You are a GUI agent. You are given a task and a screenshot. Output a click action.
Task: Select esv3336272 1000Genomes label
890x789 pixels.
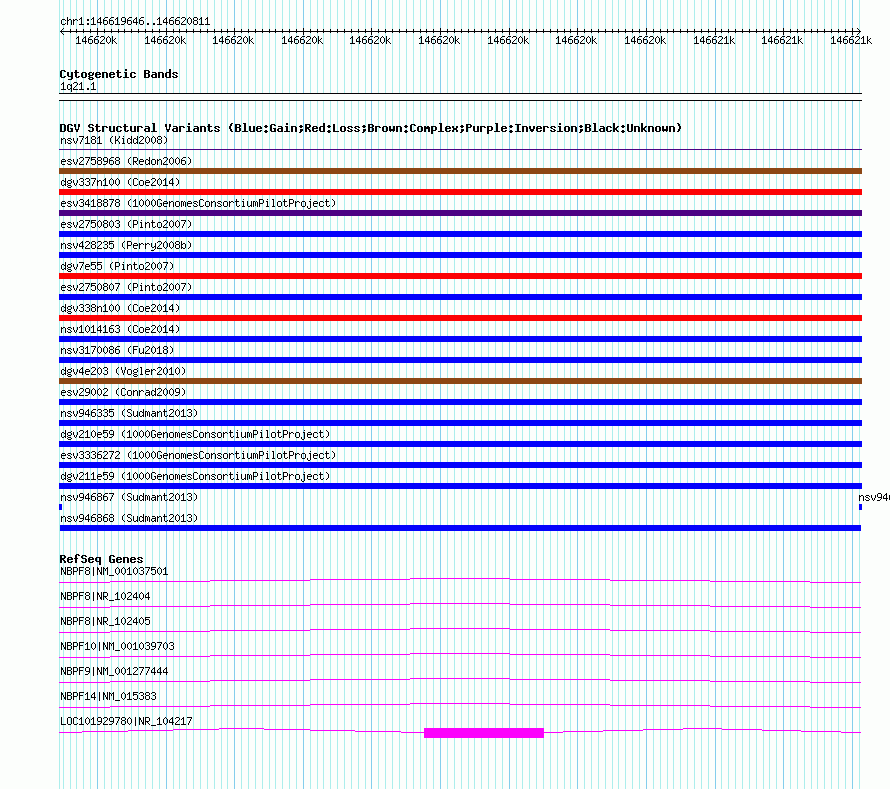[x=198, y=455]
